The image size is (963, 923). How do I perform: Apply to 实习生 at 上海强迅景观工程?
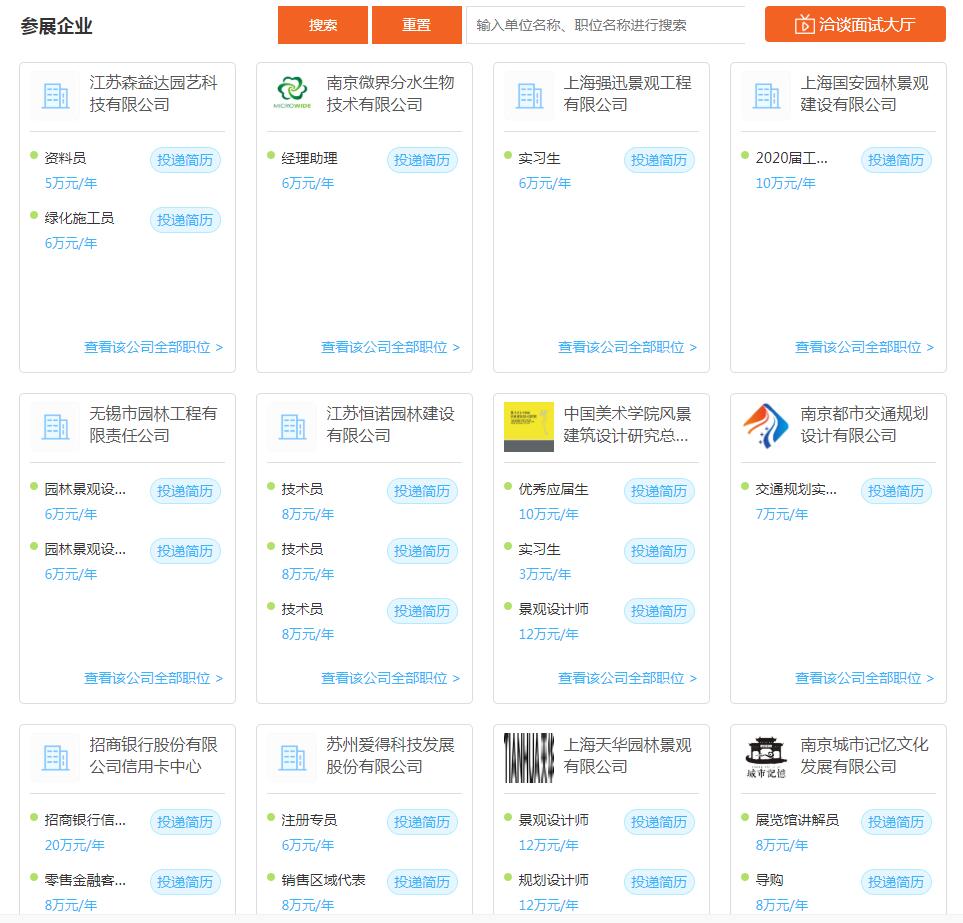tap(659, 160)
